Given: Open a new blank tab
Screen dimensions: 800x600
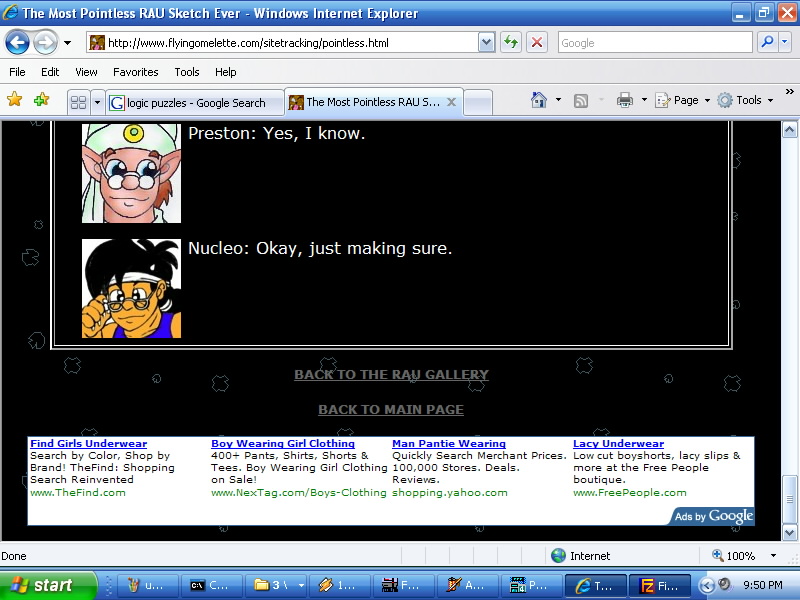Looking at the screenshot, I should pos(479,103).
